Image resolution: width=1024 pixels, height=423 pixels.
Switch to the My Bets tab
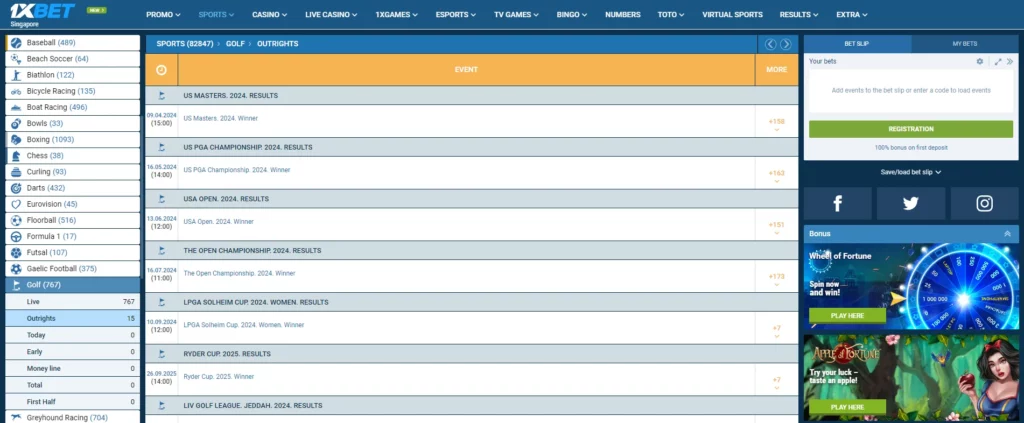[x=965, y=44]
